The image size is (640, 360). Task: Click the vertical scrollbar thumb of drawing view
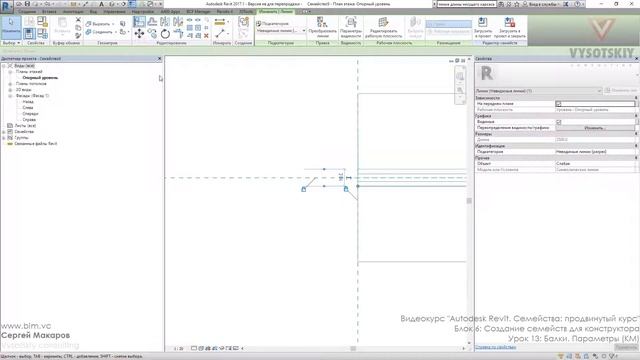coord(469,200)
